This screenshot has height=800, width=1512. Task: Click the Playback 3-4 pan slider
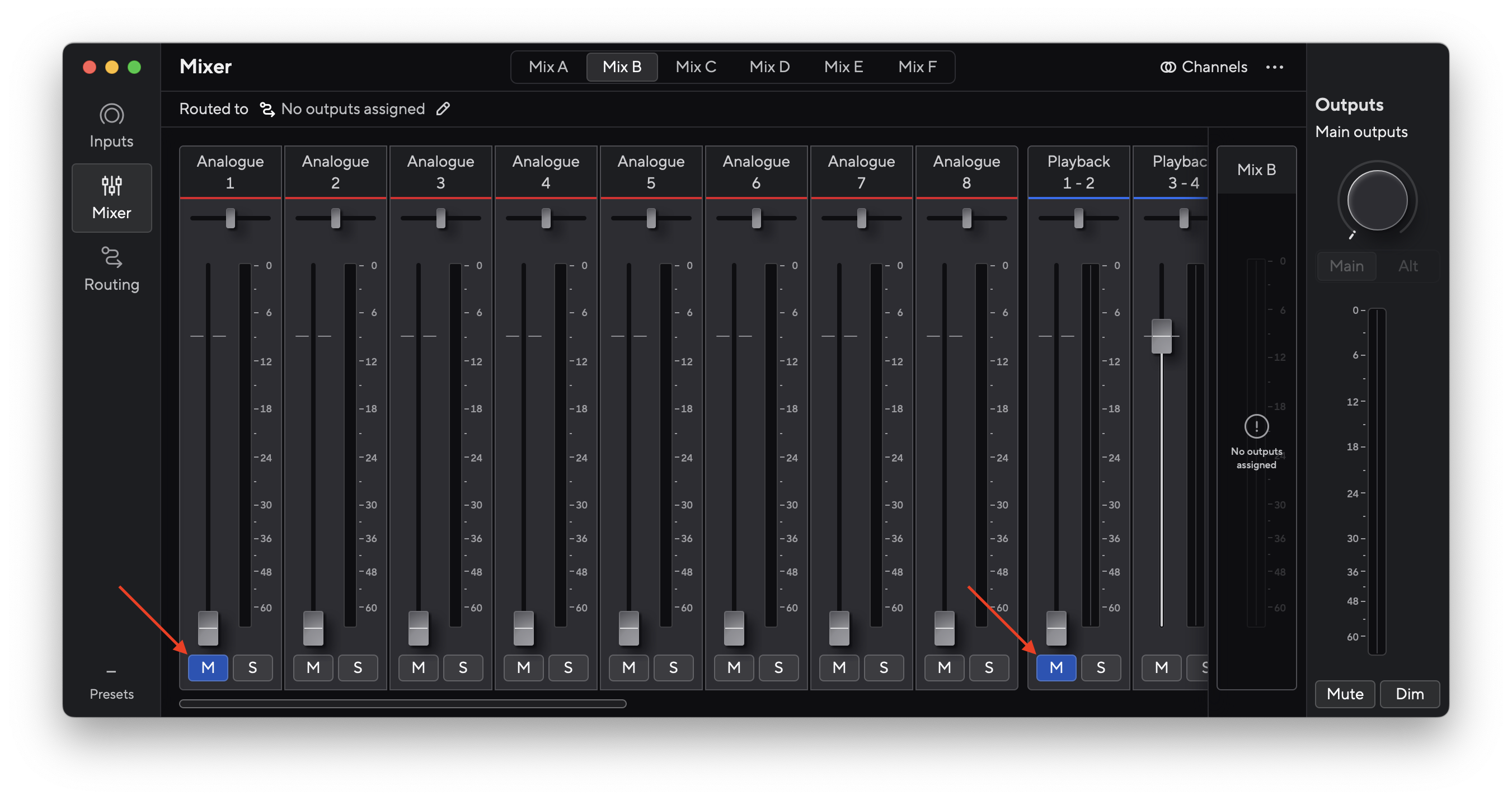(1184, 218)
